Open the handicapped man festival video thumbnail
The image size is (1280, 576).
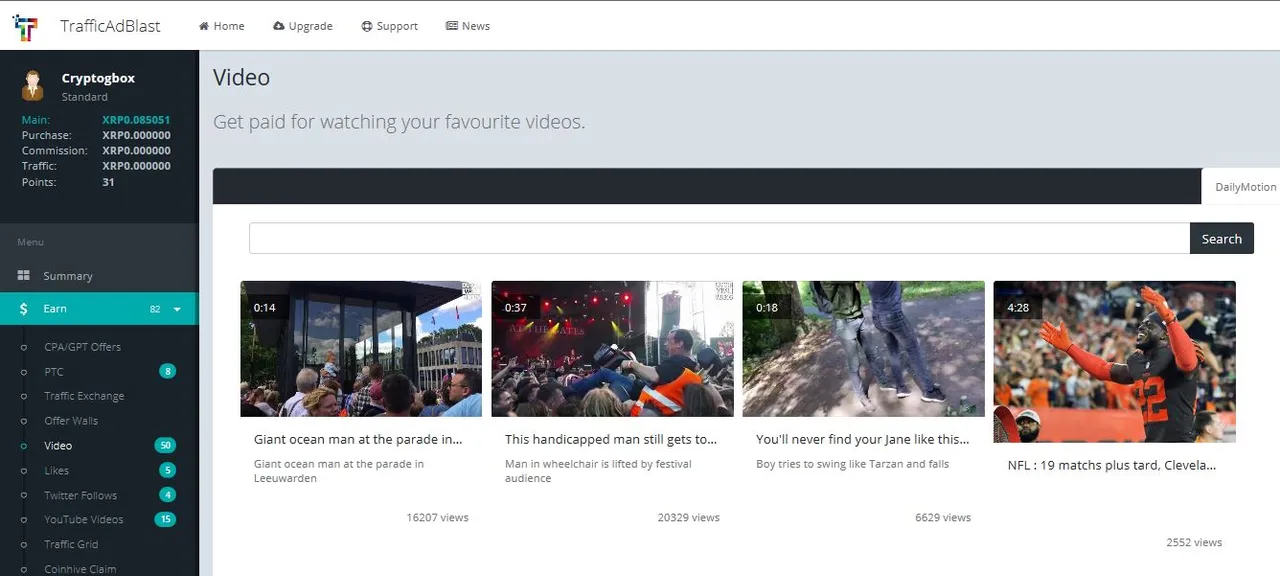(612, 349)
